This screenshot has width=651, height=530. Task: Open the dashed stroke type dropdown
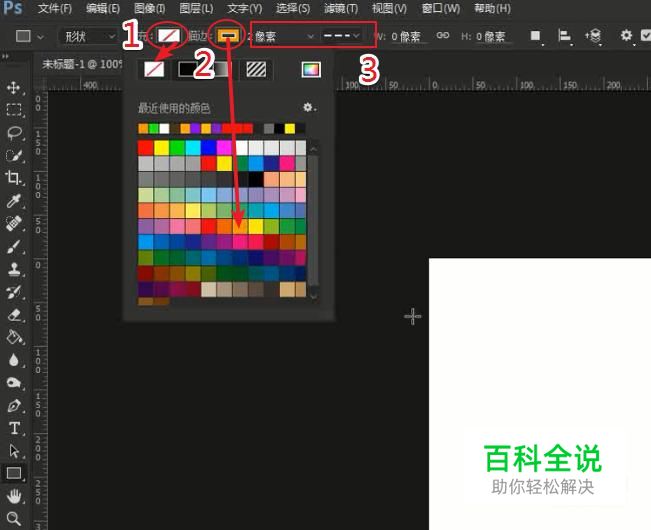click(341, 36)
